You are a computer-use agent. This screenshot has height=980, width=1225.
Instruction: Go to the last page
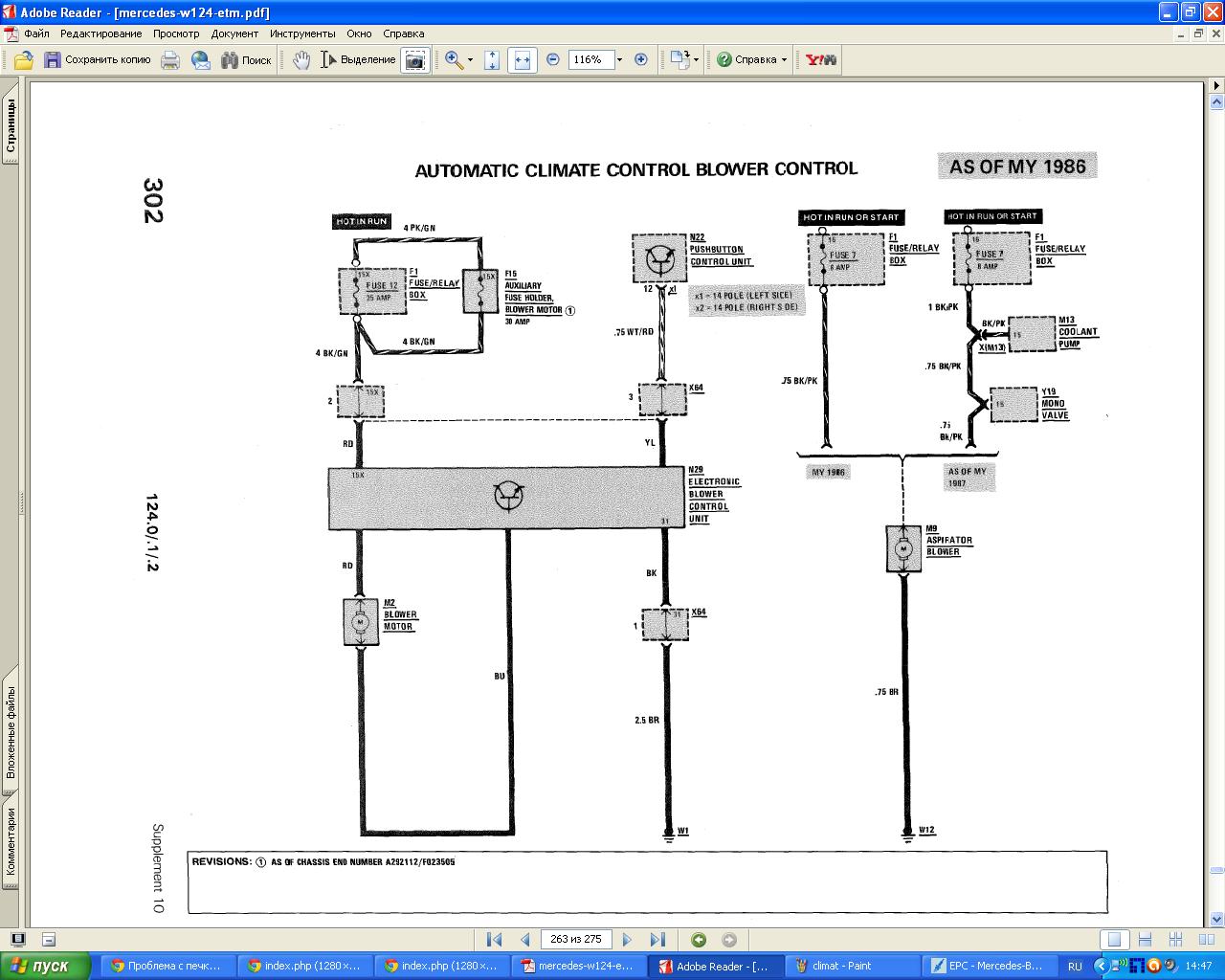click(x=657, y=940)
